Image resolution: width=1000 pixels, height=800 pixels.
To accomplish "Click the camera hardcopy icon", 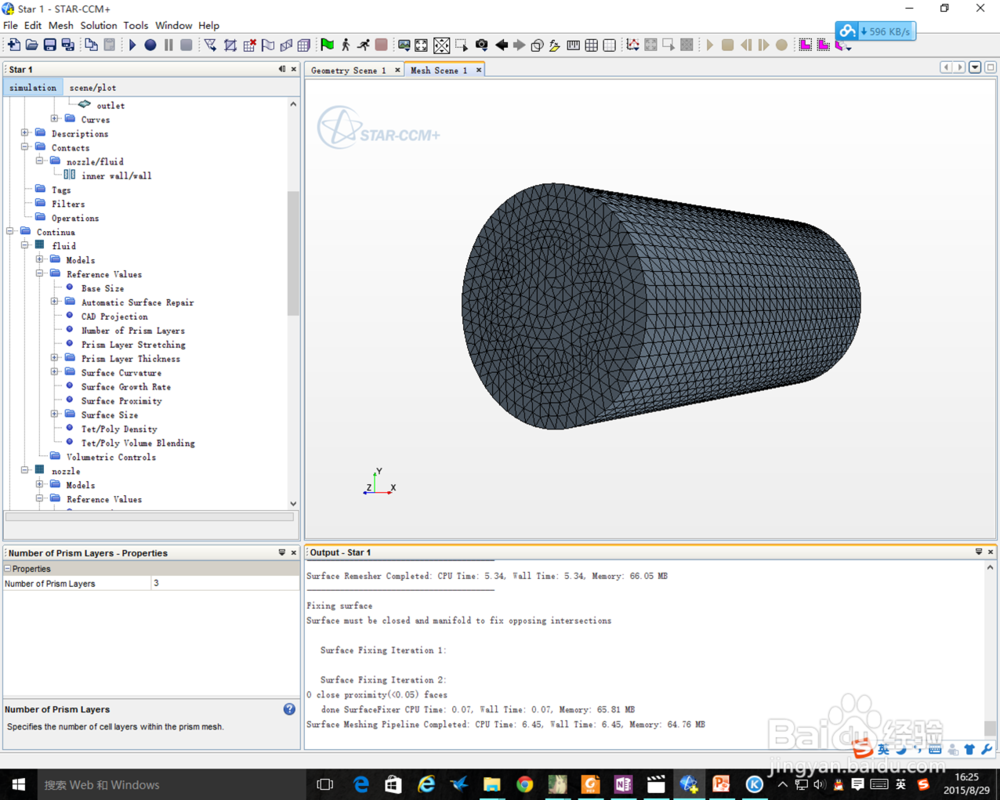I will click(x=482, y=45).
